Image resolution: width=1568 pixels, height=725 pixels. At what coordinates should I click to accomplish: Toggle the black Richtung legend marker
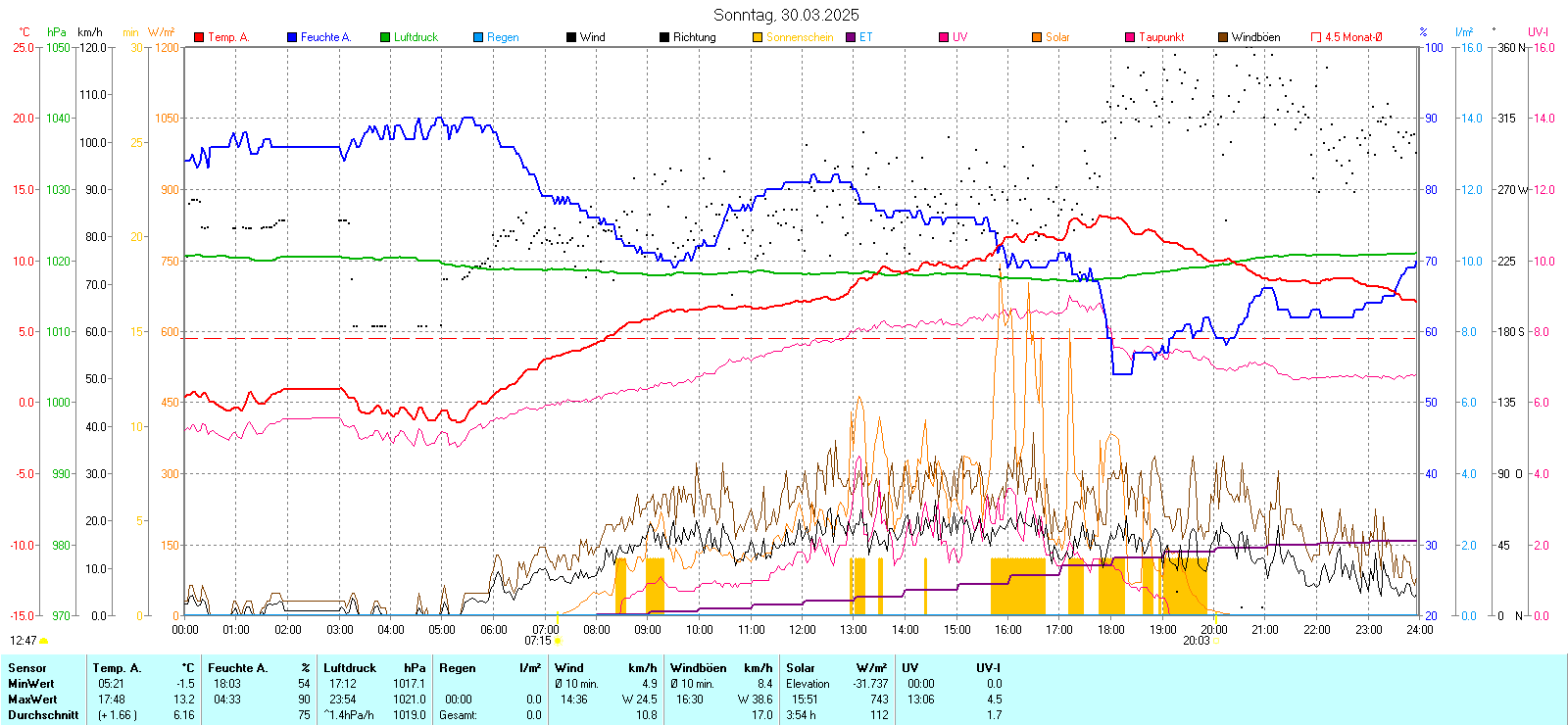[664, 37]
